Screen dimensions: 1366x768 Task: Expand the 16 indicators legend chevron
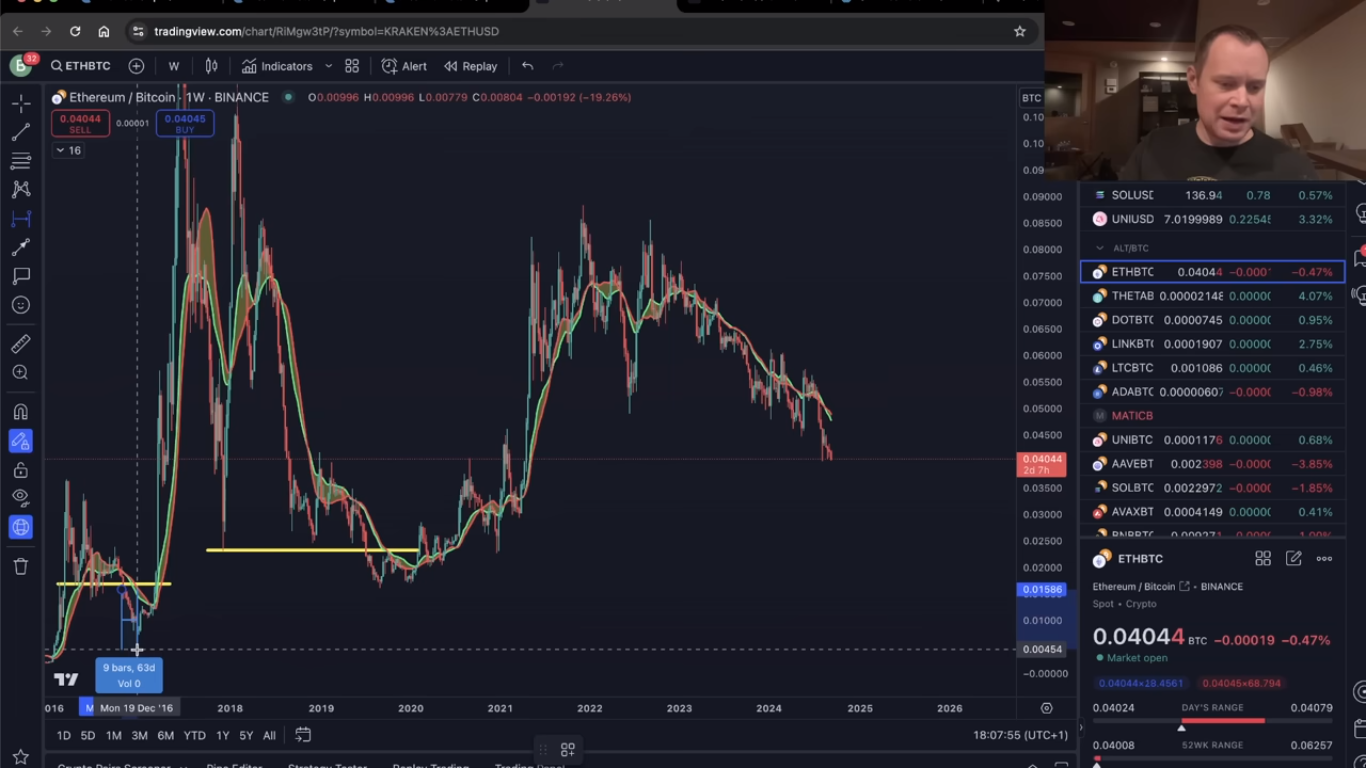point(69,150)
